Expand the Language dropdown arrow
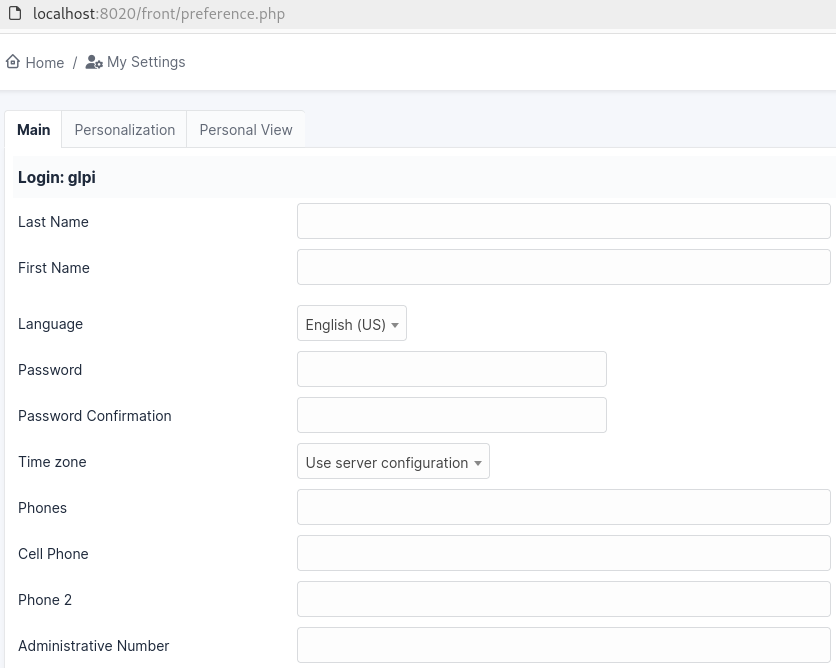Viewport: 836px width, 668px height. (395, 325)
